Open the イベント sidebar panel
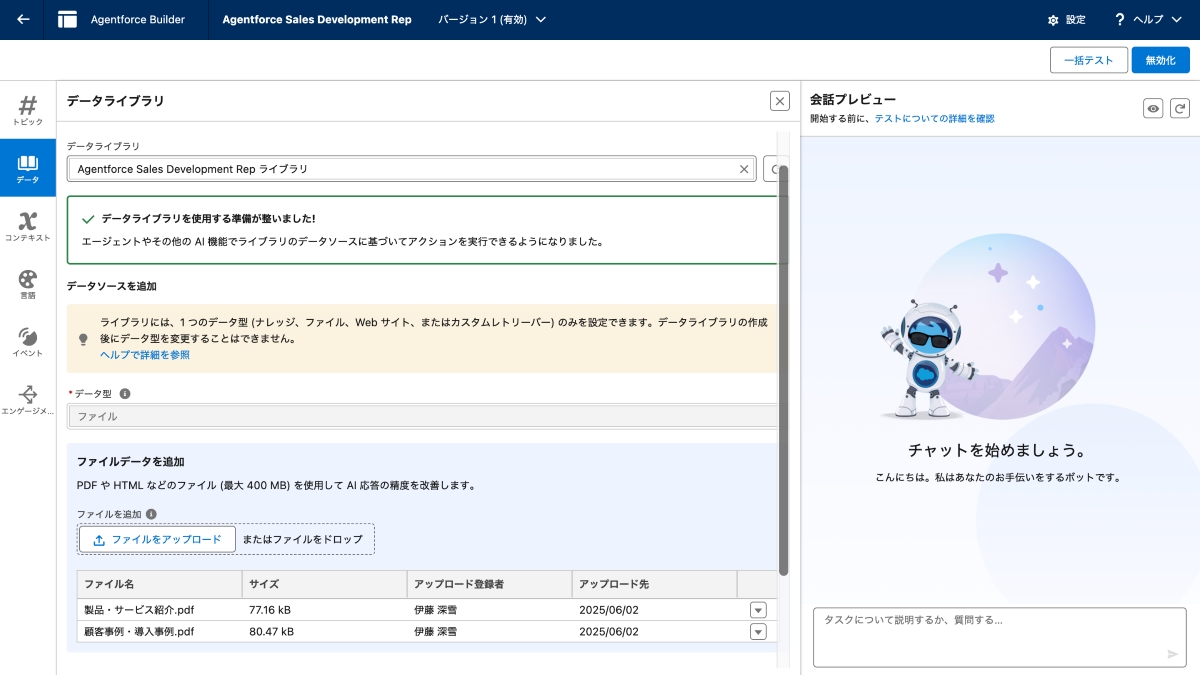The height and width of the screenshot is (675, 1200). [28, 342]
